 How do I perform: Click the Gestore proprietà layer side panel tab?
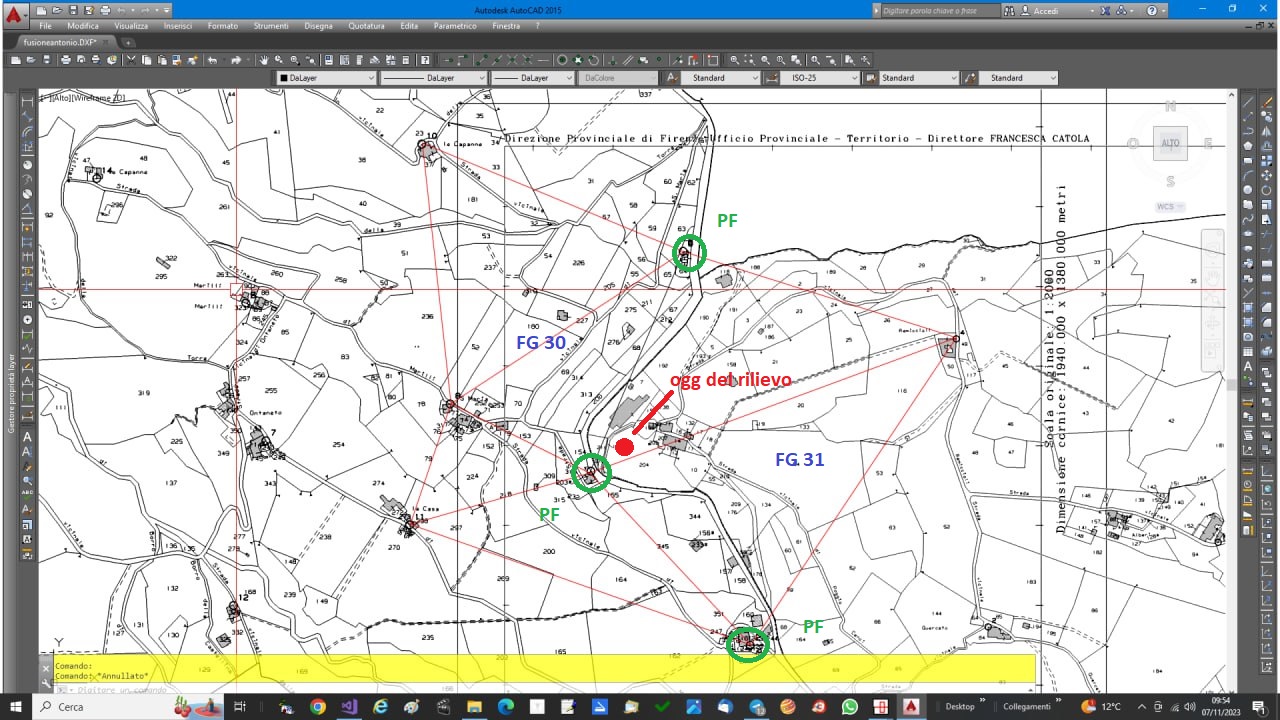pyautogui.click(x=12, y=391)
